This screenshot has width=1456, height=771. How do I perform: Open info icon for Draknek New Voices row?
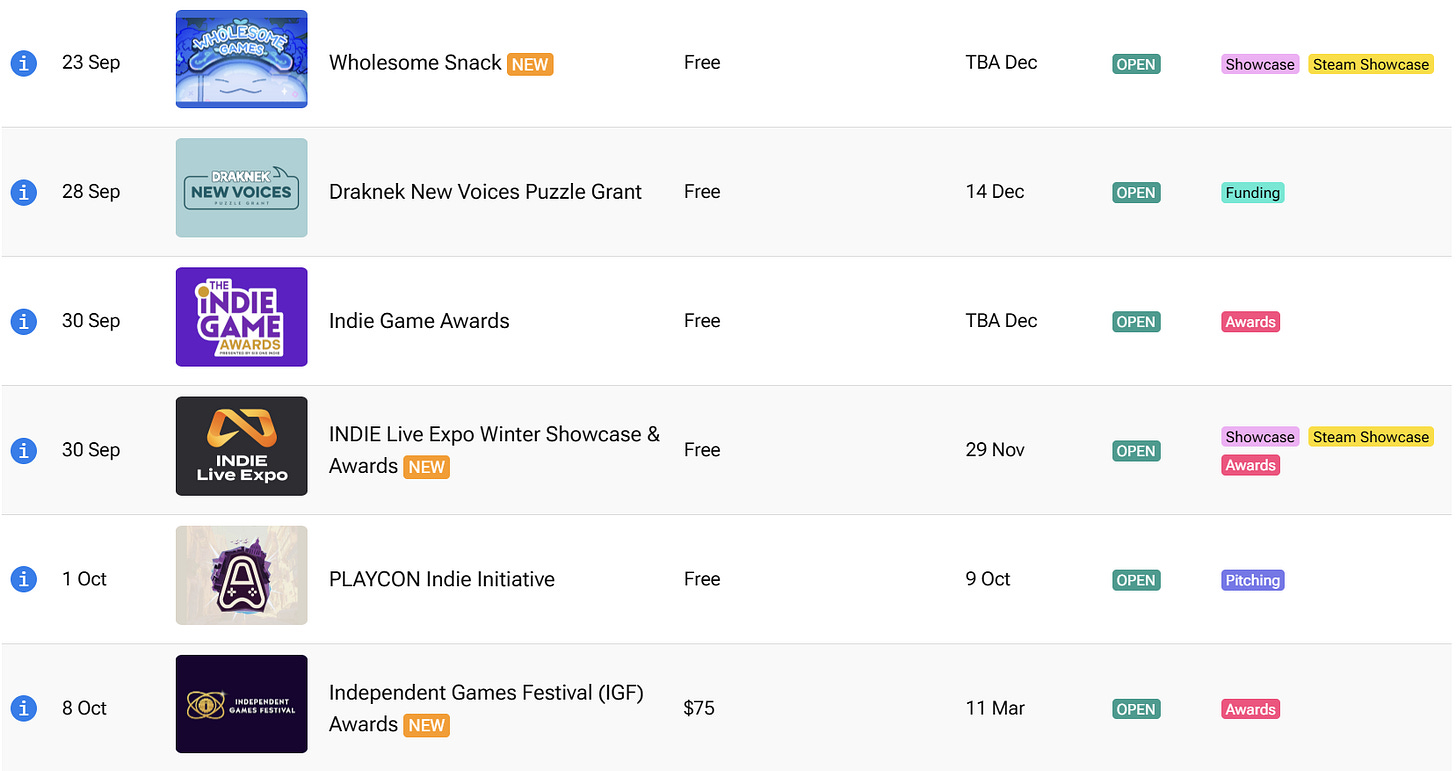(x=24, y=192)
